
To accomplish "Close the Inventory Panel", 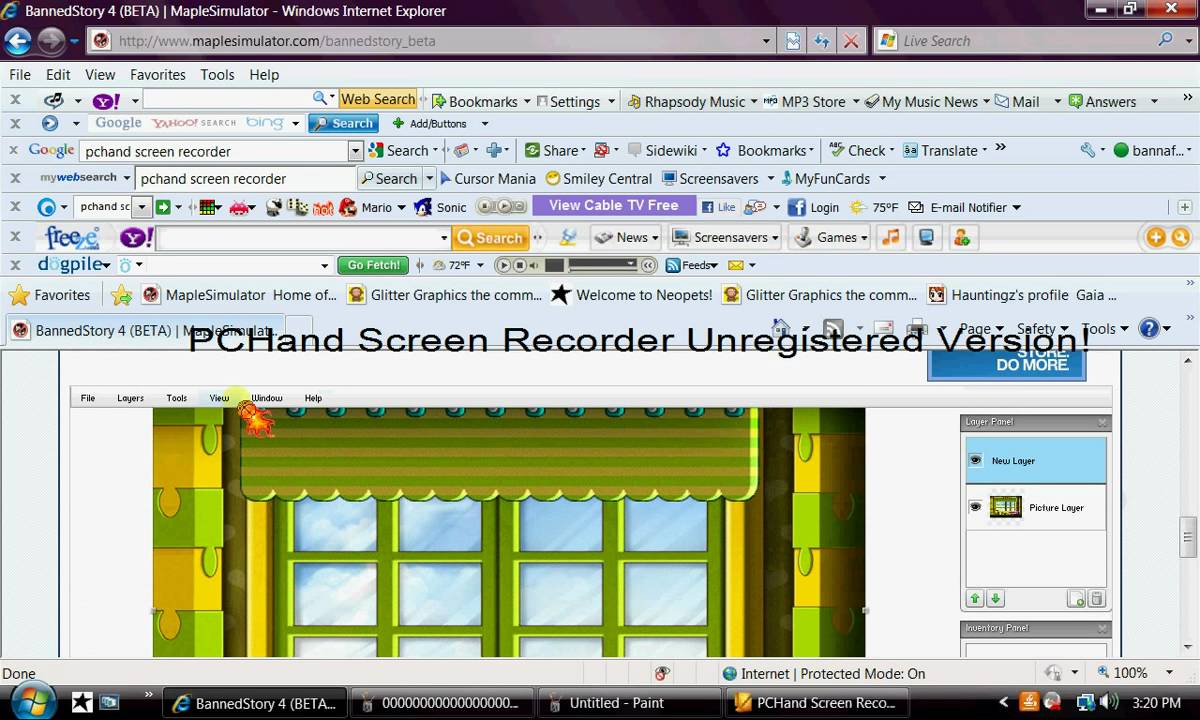I will (x=1102, y=628).
